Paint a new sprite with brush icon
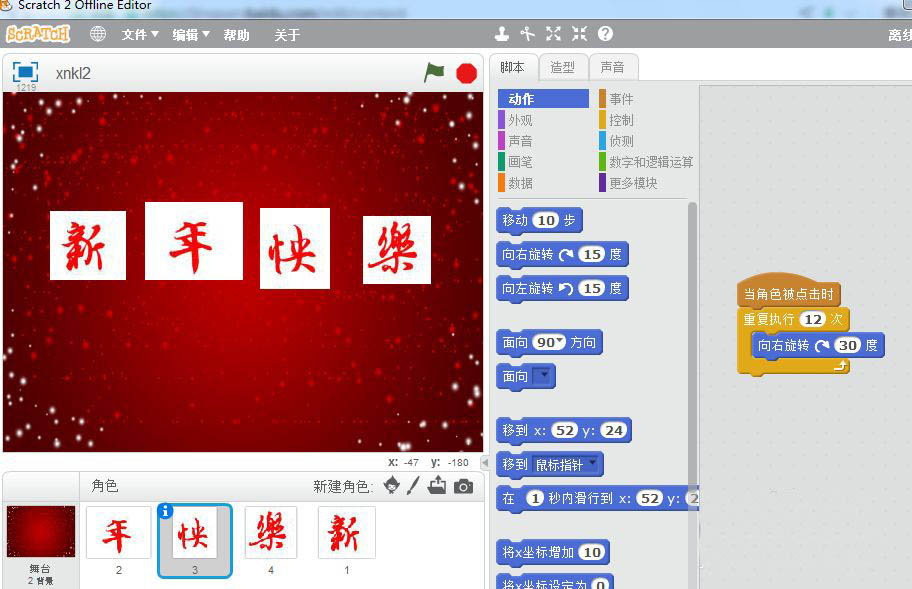 [x=413, y=485]
